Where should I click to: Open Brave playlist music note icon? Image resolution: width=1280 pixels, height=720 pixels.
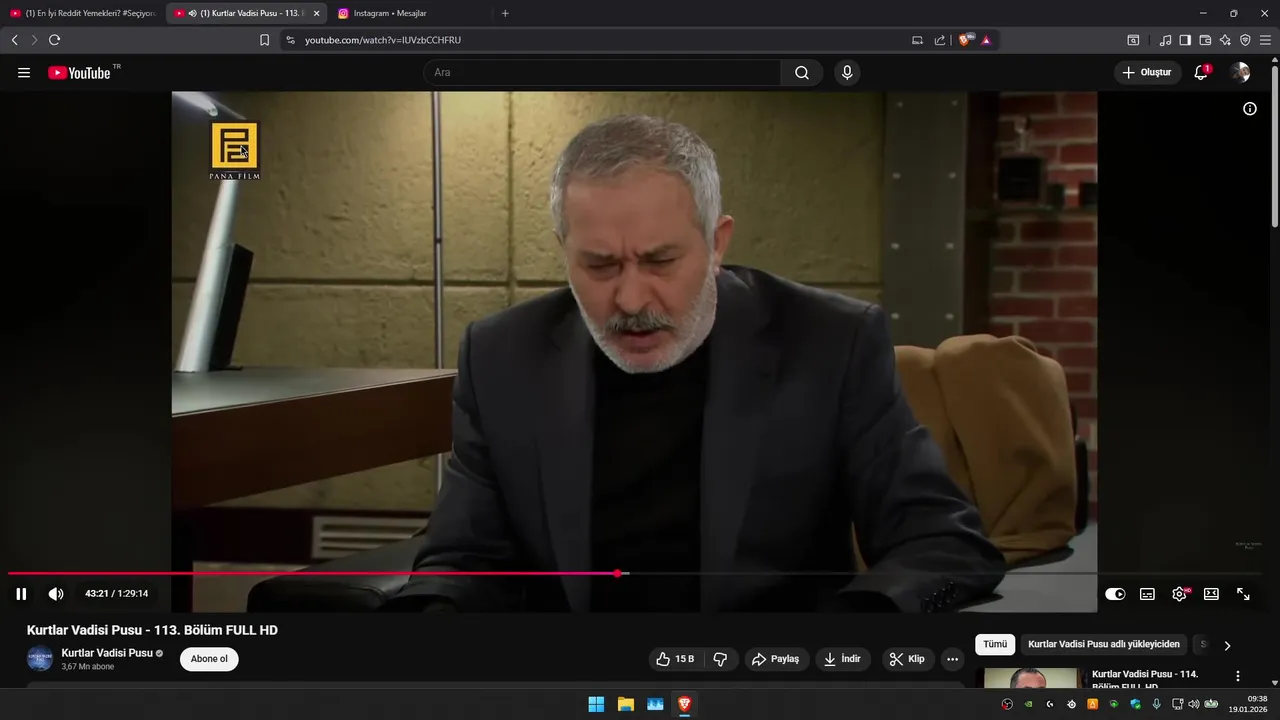tap(1165, 40)
